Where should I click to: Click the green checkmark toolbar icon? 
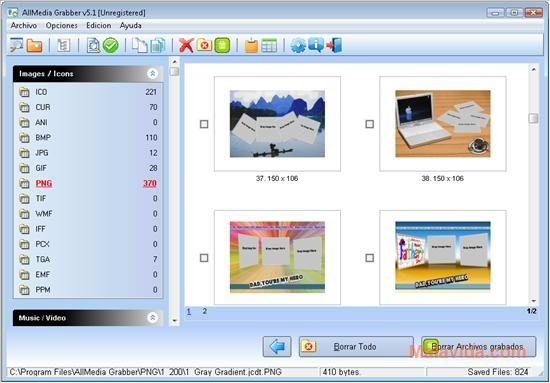pyautogui.click(x=111, y=46)
